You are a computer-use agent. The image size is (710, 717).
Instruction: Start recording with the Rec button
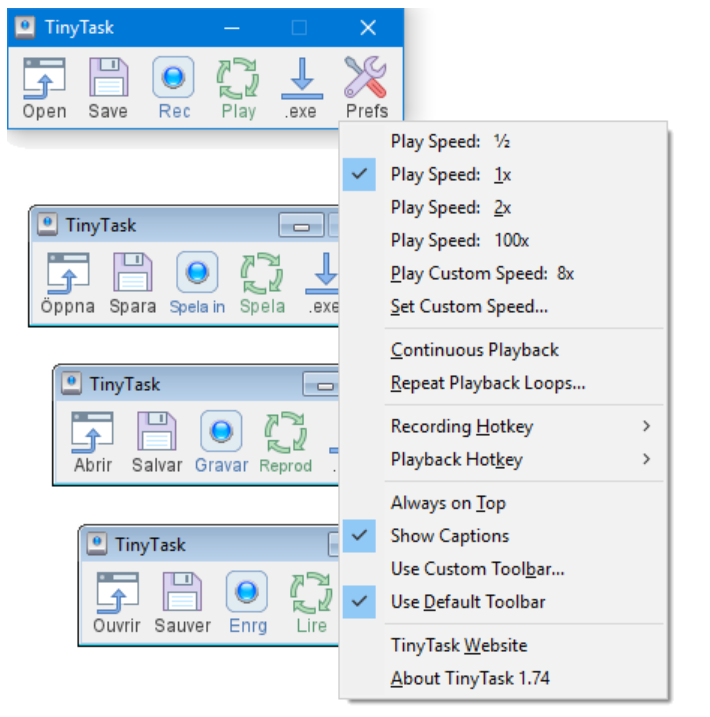(173, 77)
